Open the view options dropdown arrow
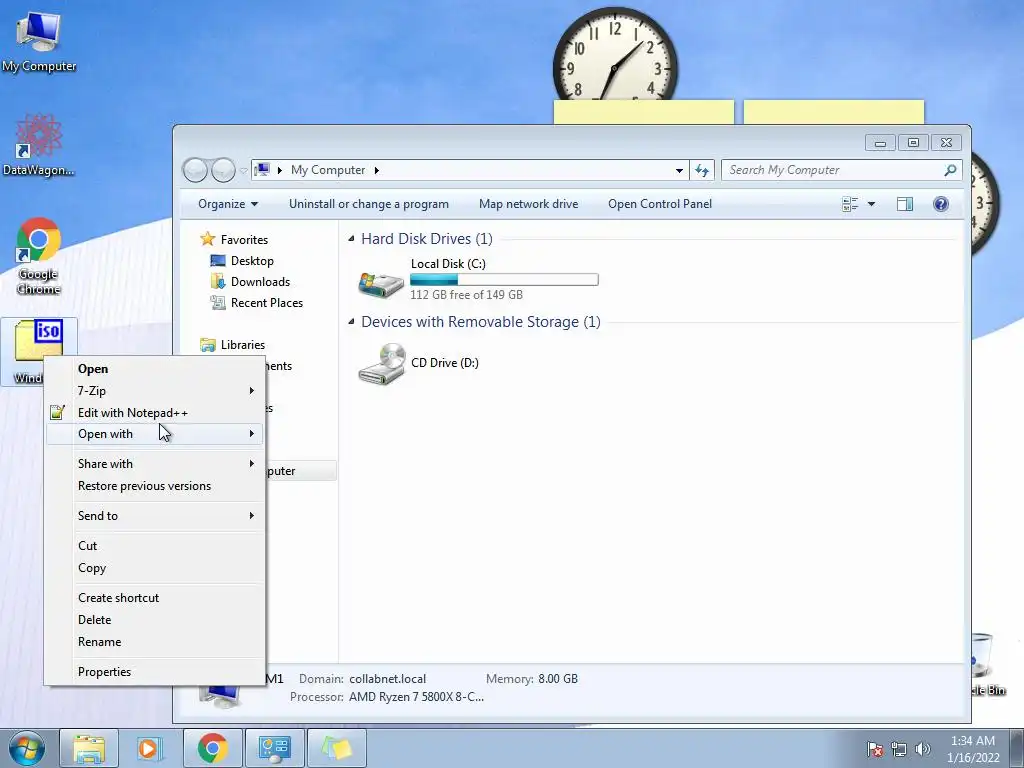Screen dimensions: 1024x768 click(x=871, y=204)
